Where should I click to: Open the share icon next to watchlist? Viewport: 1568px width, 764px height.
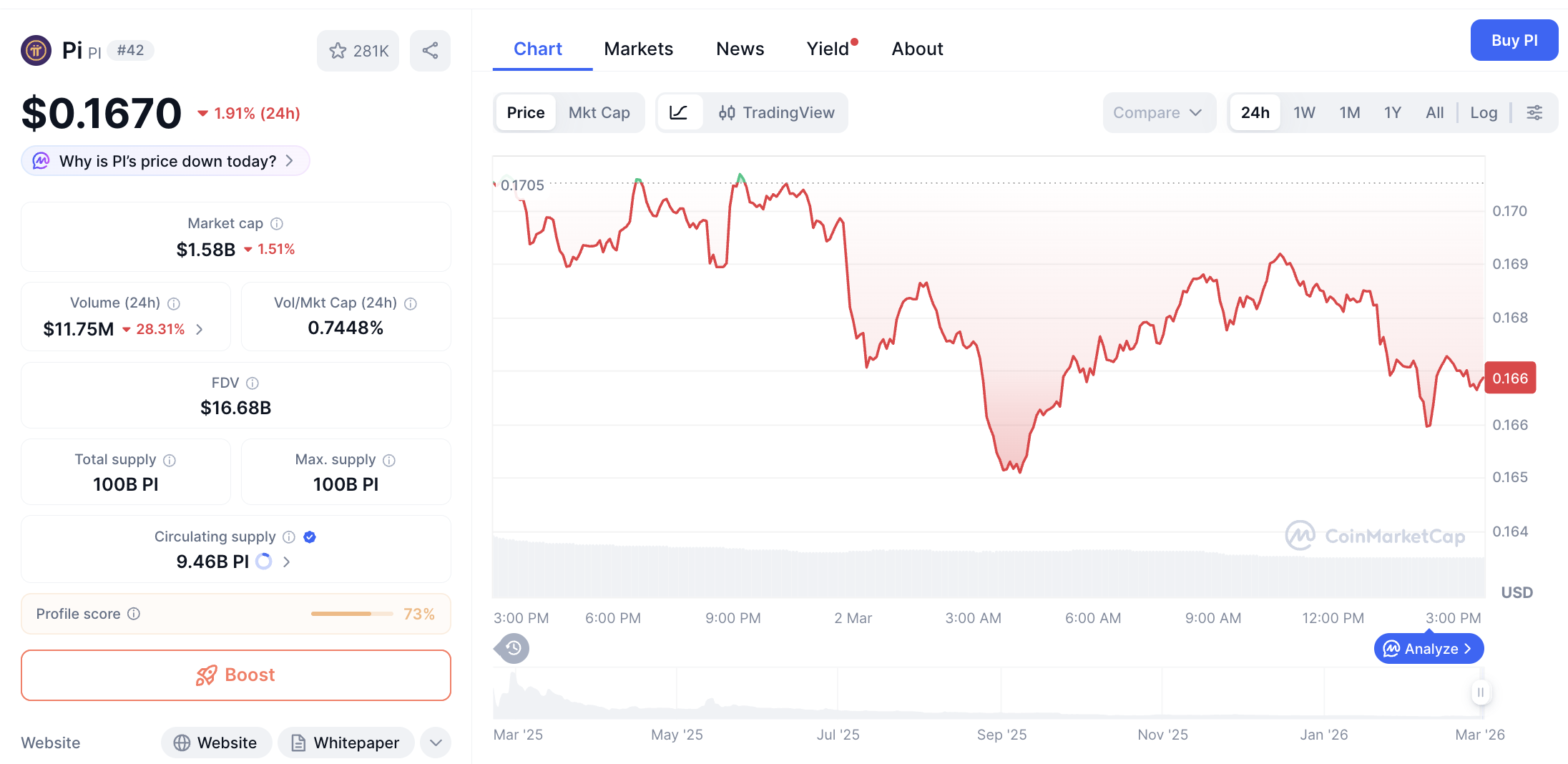(430, 50)
